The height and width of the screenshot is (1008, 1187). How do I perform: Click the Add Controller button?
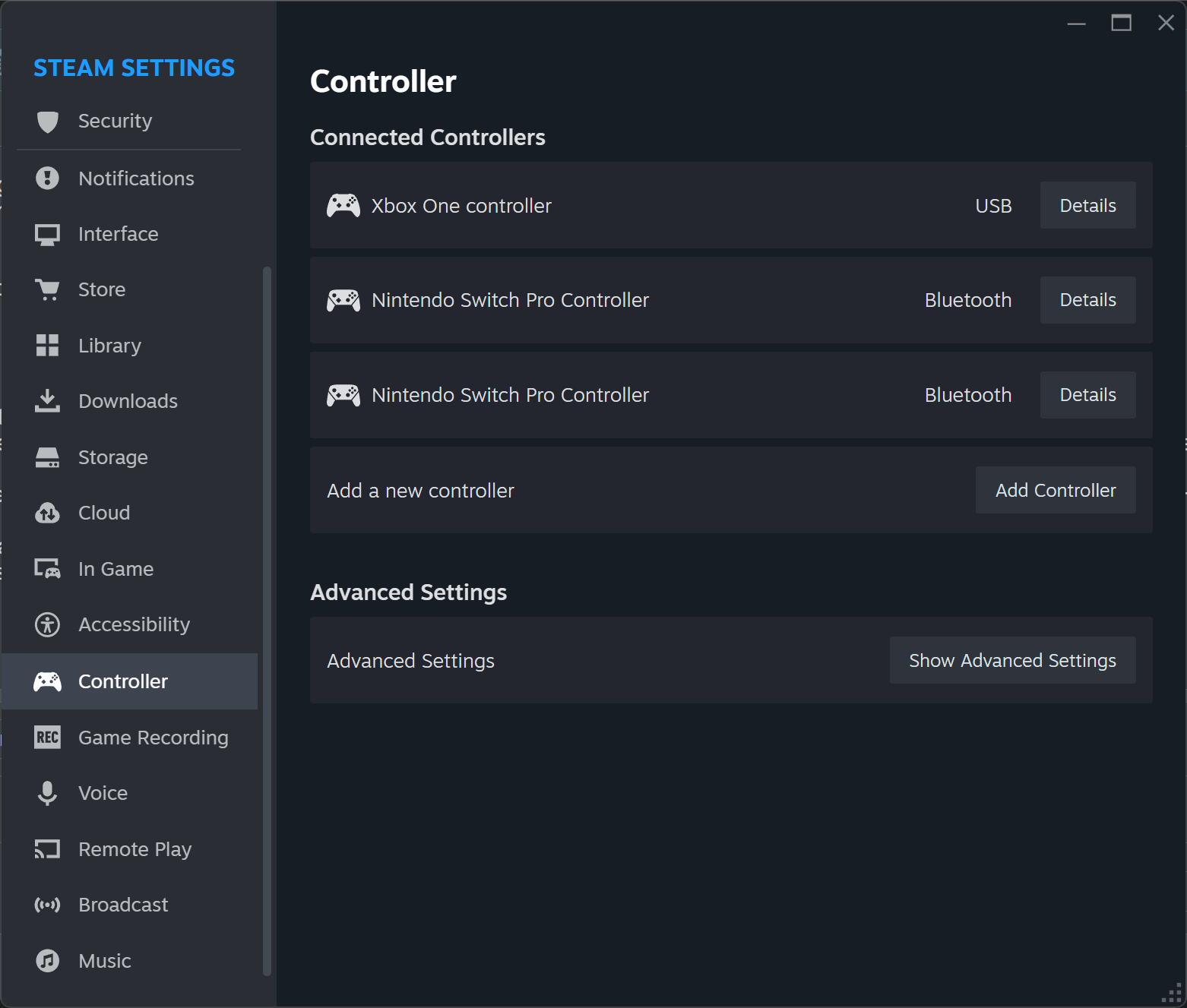(1056, 490)
